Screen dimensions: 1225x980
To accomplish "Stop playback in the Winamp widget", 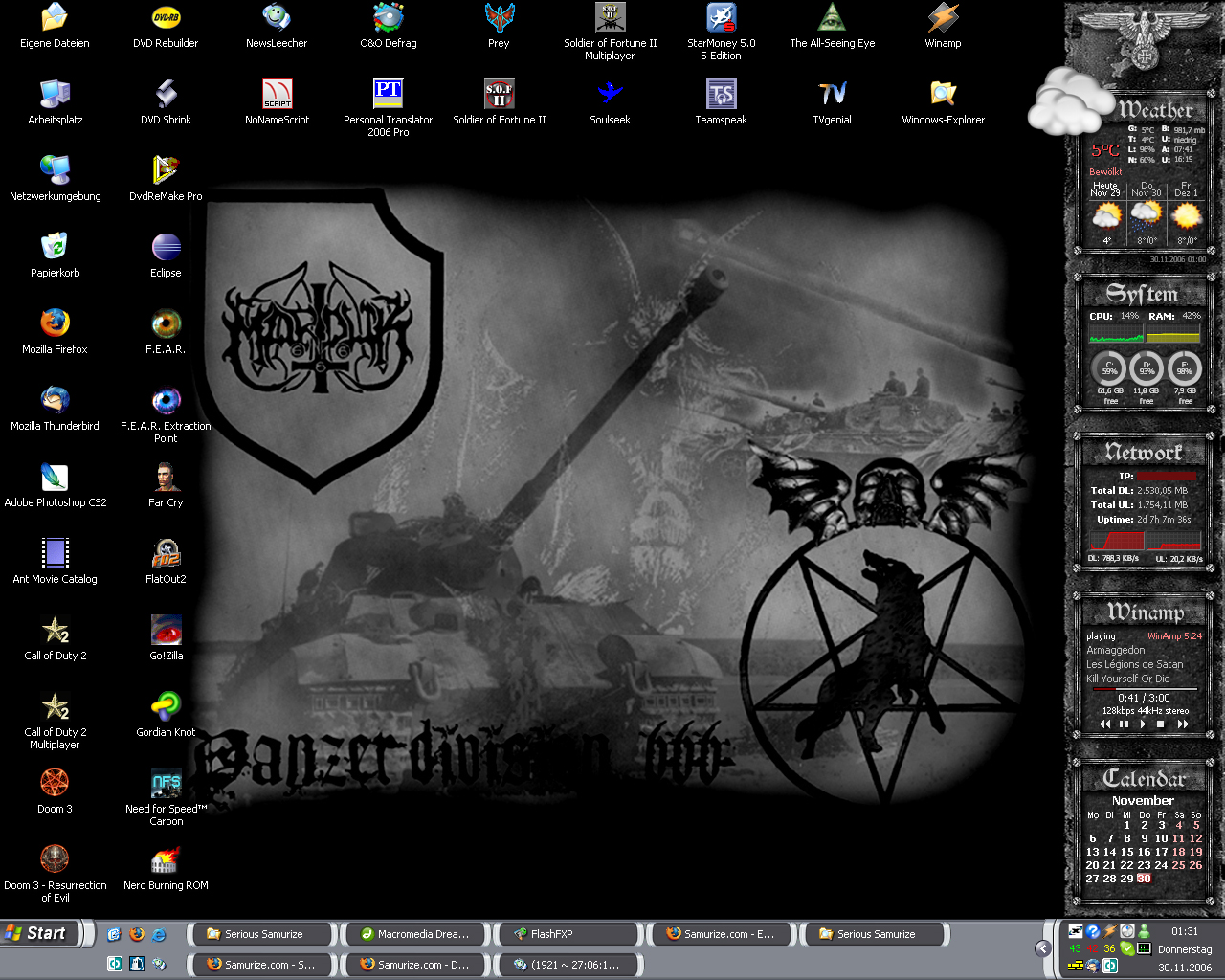I will 1160,724.
